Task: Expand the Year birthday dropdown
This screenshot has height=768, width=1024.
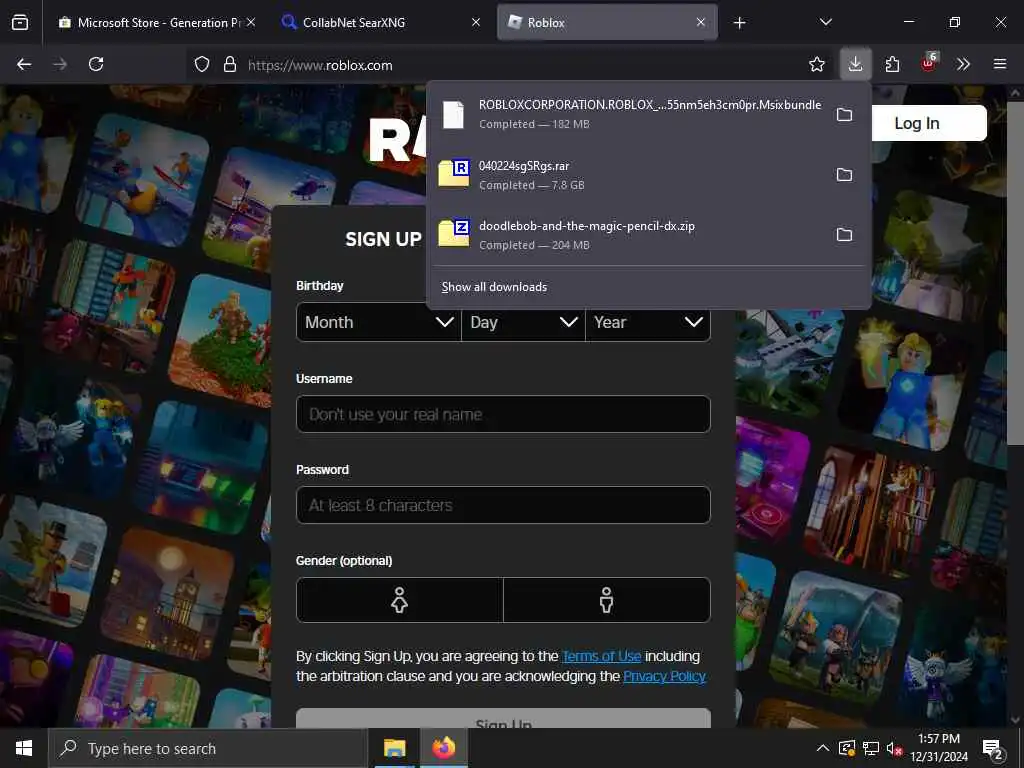Action: click(648, 322)
